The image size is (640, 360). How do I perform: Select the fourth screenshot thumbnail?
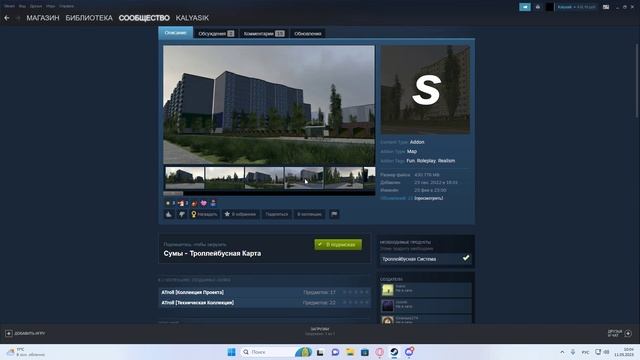304,178
